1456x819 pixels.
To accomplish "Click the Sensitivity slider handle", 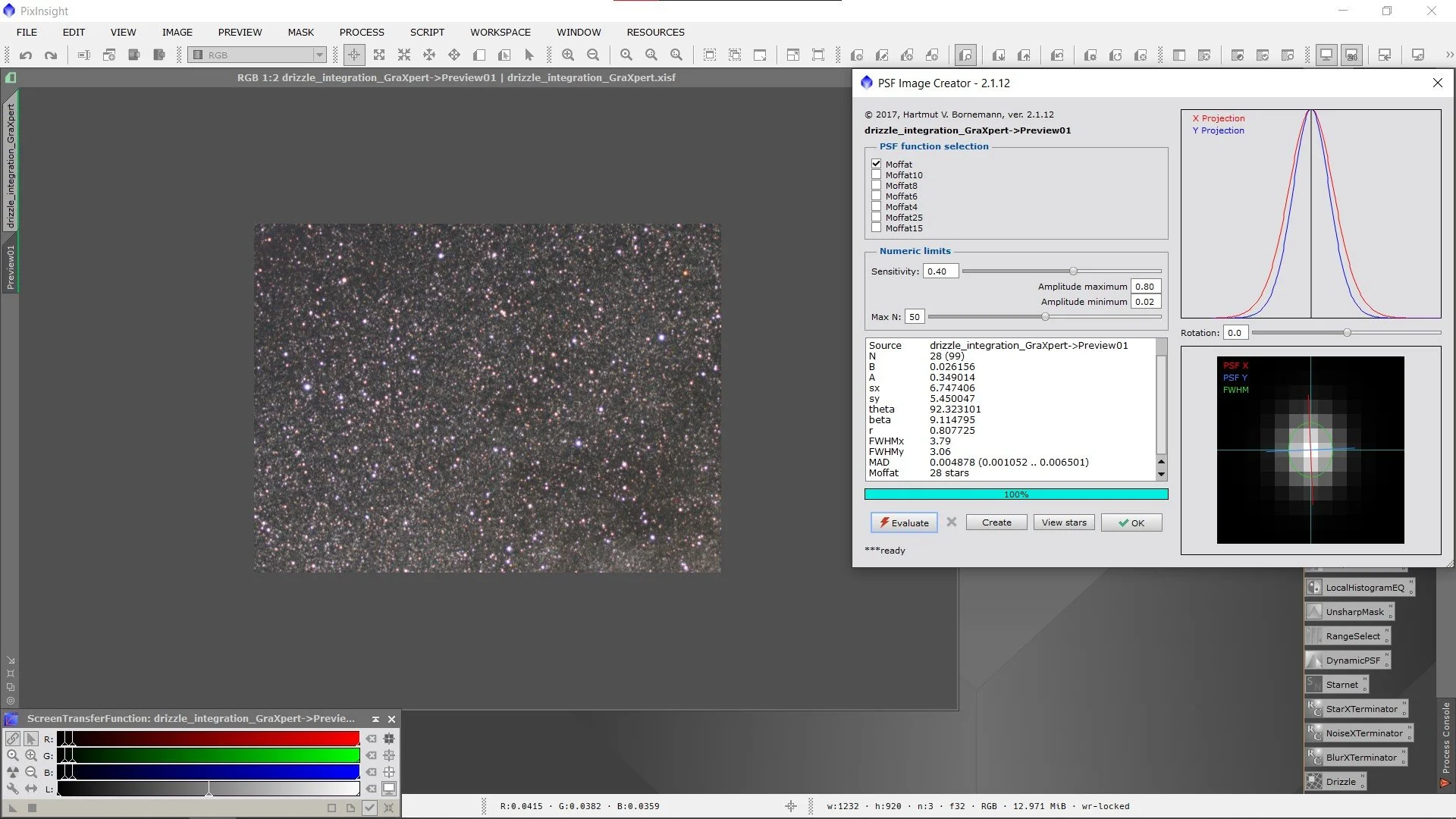I will tap(1073, 271).
